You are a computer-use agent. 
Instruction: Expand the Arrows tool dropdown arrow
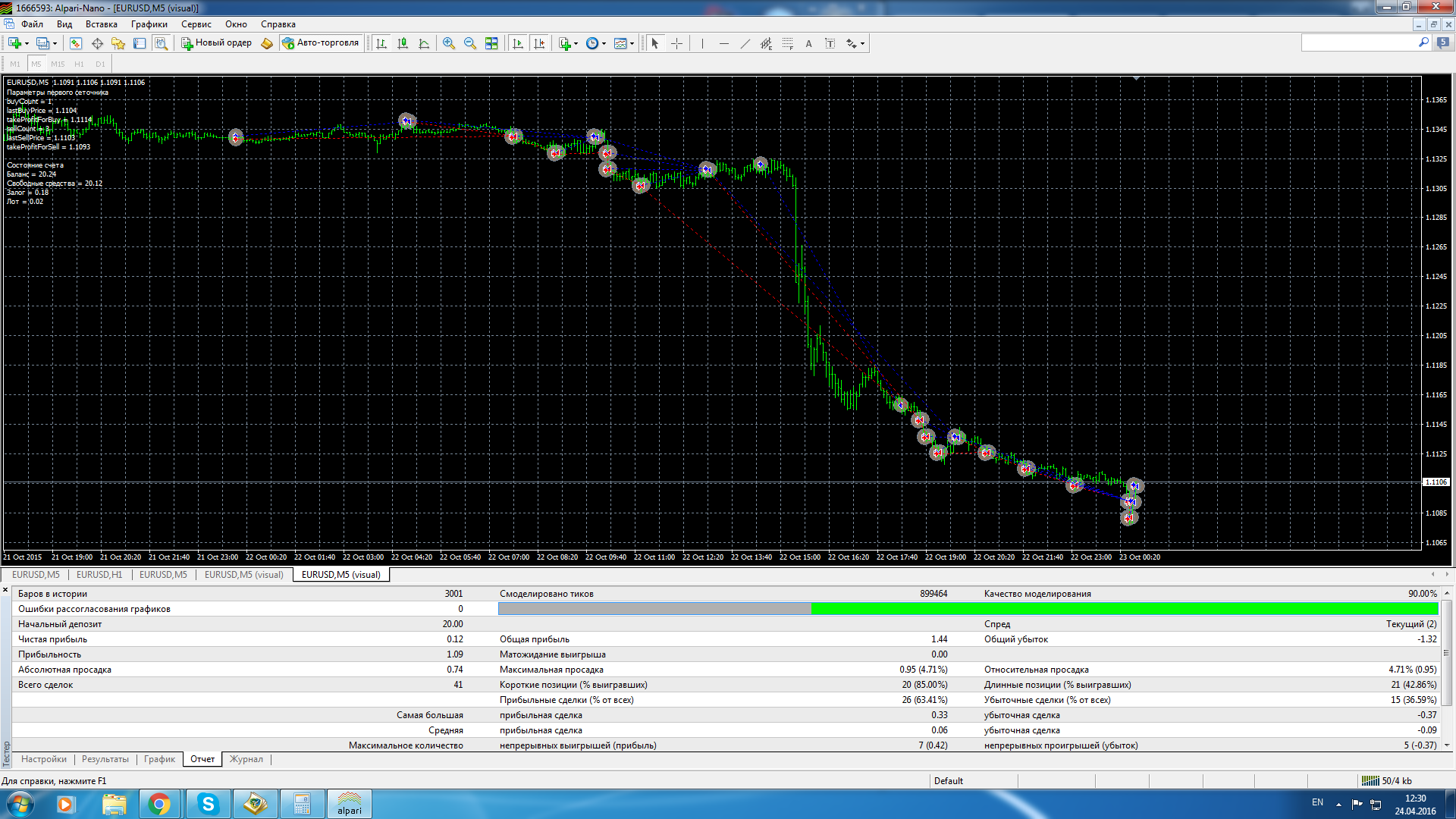coord(863,43)
